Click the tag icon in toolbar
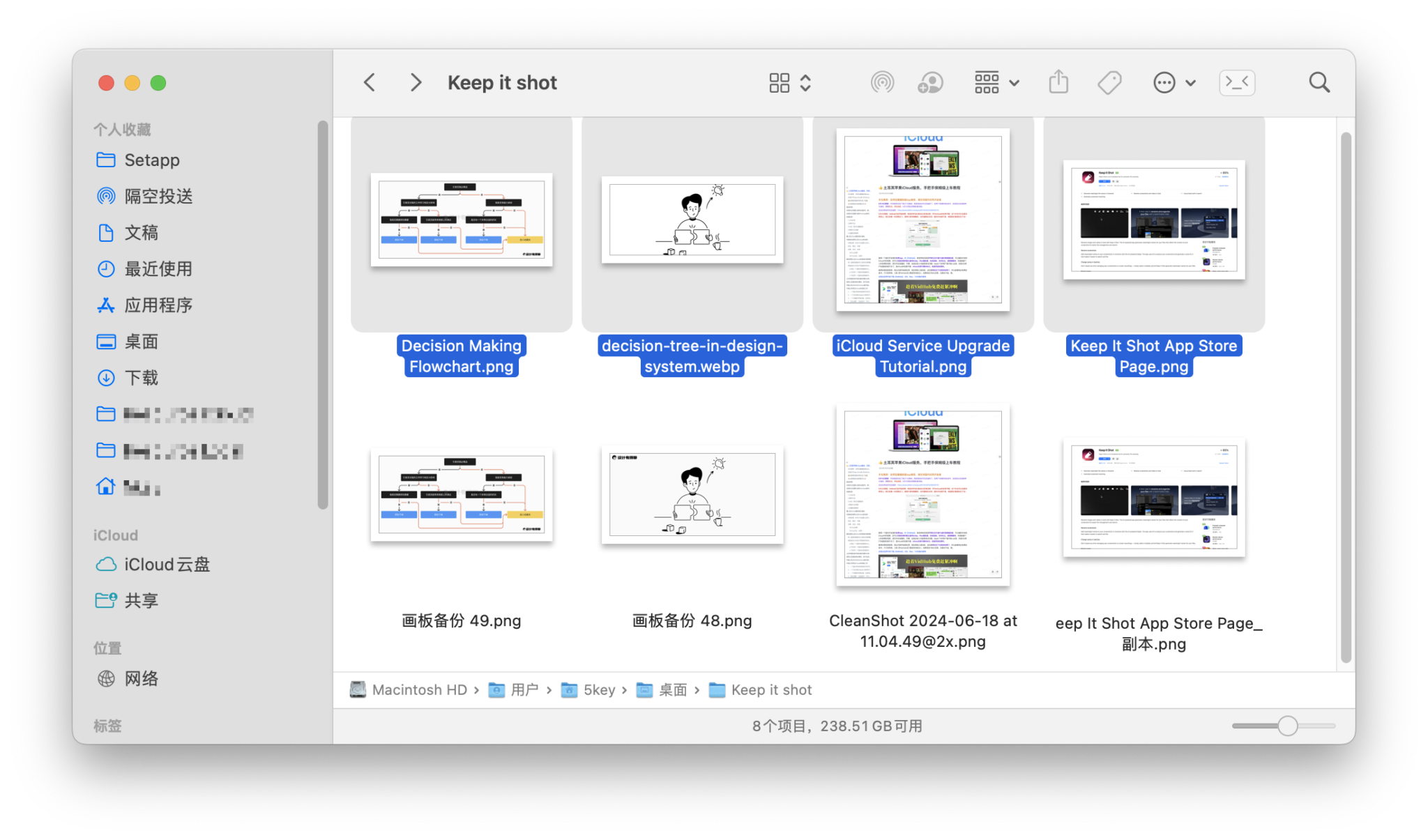Viewport: 1428px width, 840px height. click(x=1109, y=83)
